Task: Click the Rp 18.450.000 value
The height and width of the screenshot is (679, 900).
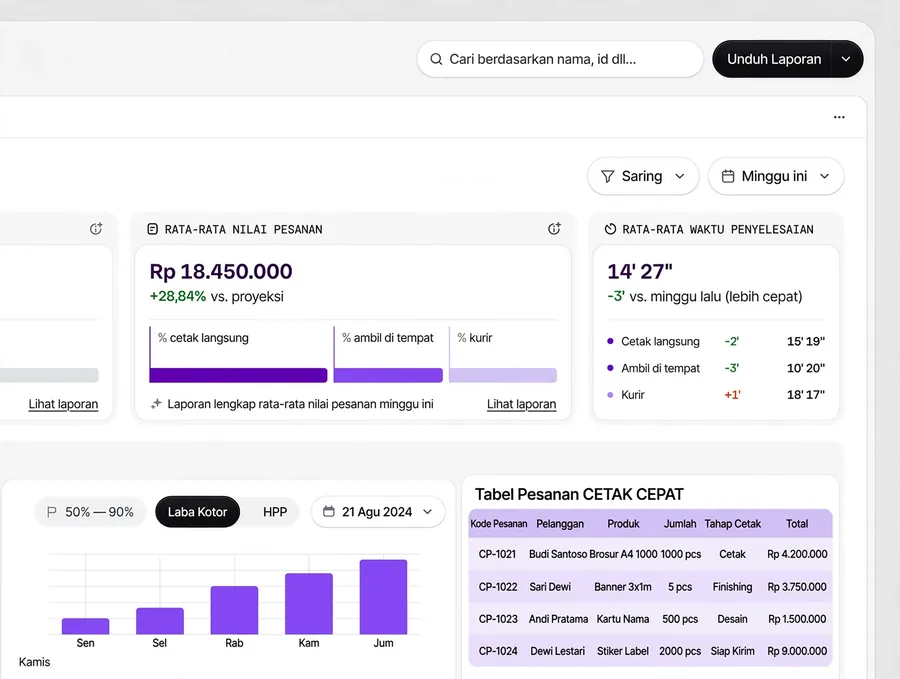Action: point(221,271)
